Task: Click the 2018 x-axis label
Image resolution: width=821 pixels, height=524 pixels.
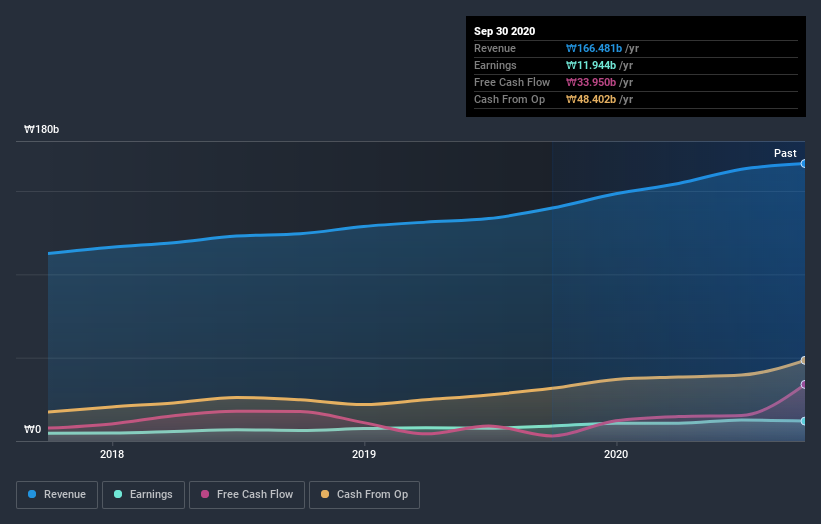Action: pyautogui.click(x=112, y=454)
